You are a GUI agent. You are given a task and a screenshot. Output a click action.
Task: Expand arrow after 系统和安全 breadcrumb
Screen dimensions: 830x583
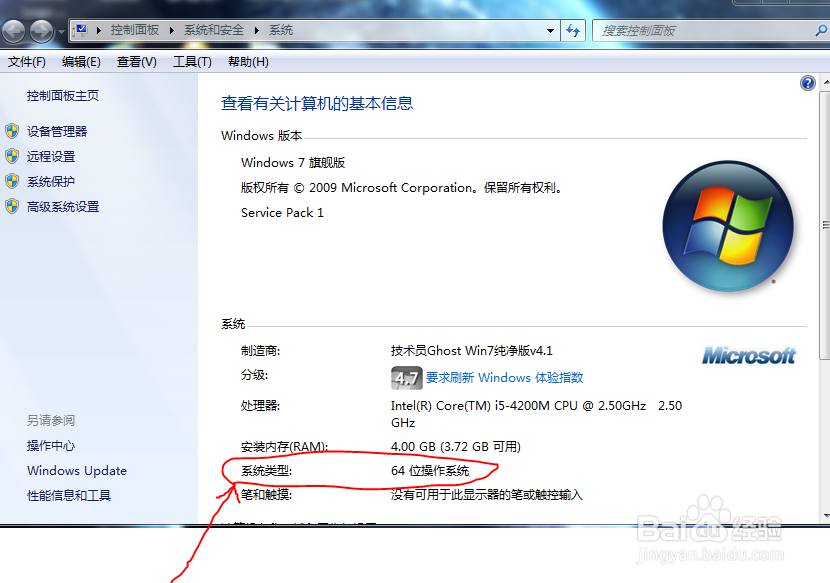[257, 31]
